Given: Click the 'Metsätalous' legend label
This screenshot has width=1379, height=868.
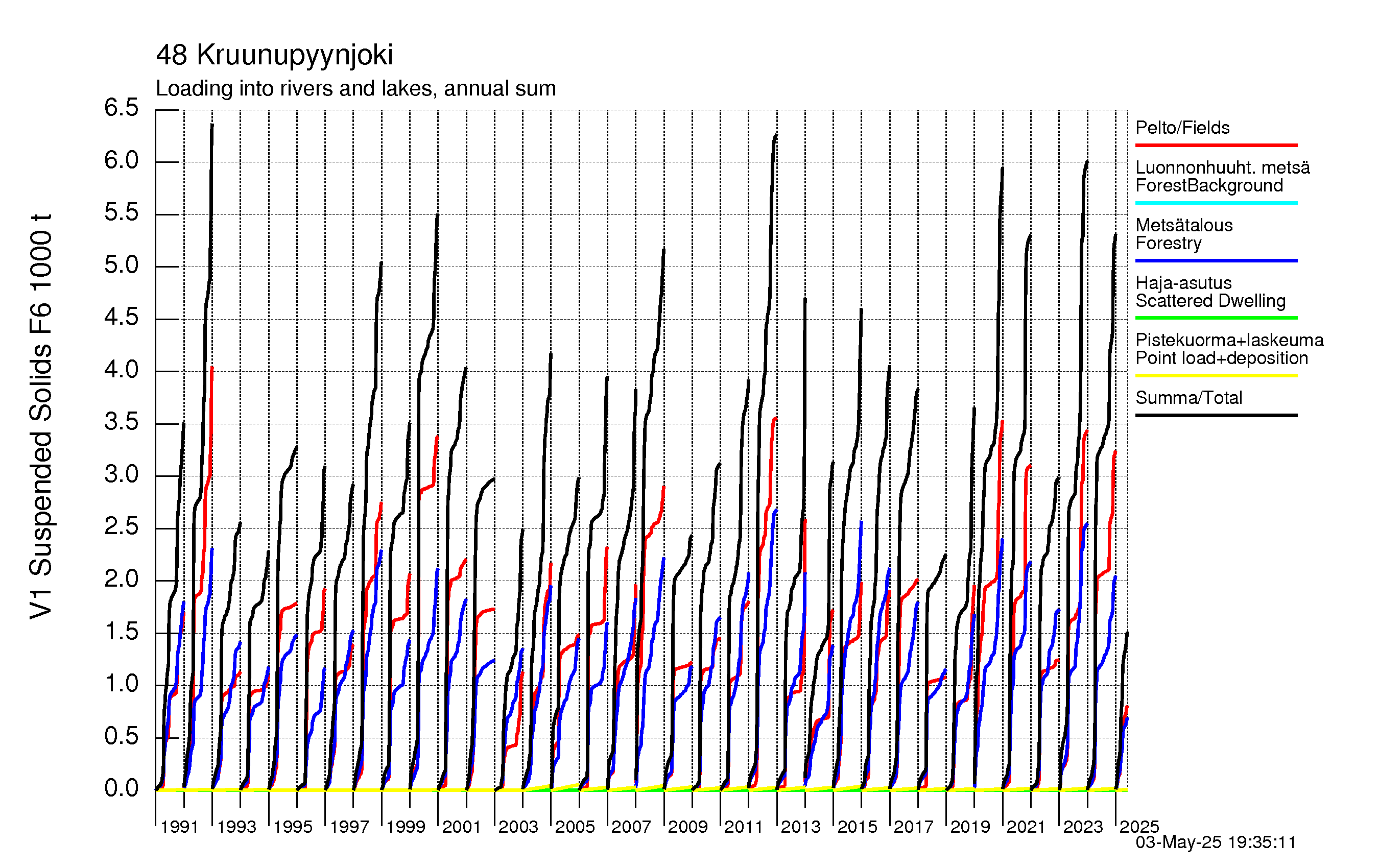Looking at the screenshot, I should click(1184, 225).
